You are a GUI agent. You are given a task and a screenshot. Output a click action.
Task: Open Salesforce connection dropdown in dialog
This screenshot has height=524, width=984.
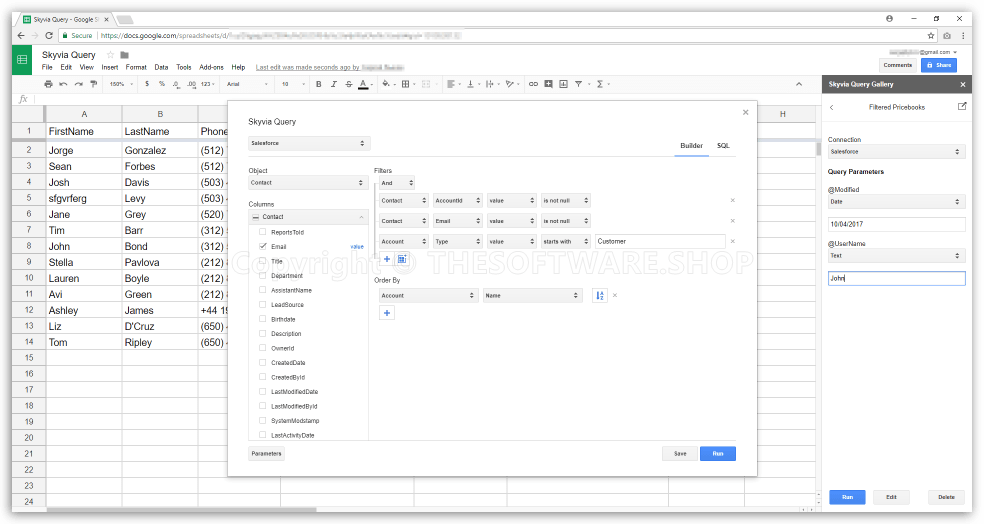coord(309,144)
